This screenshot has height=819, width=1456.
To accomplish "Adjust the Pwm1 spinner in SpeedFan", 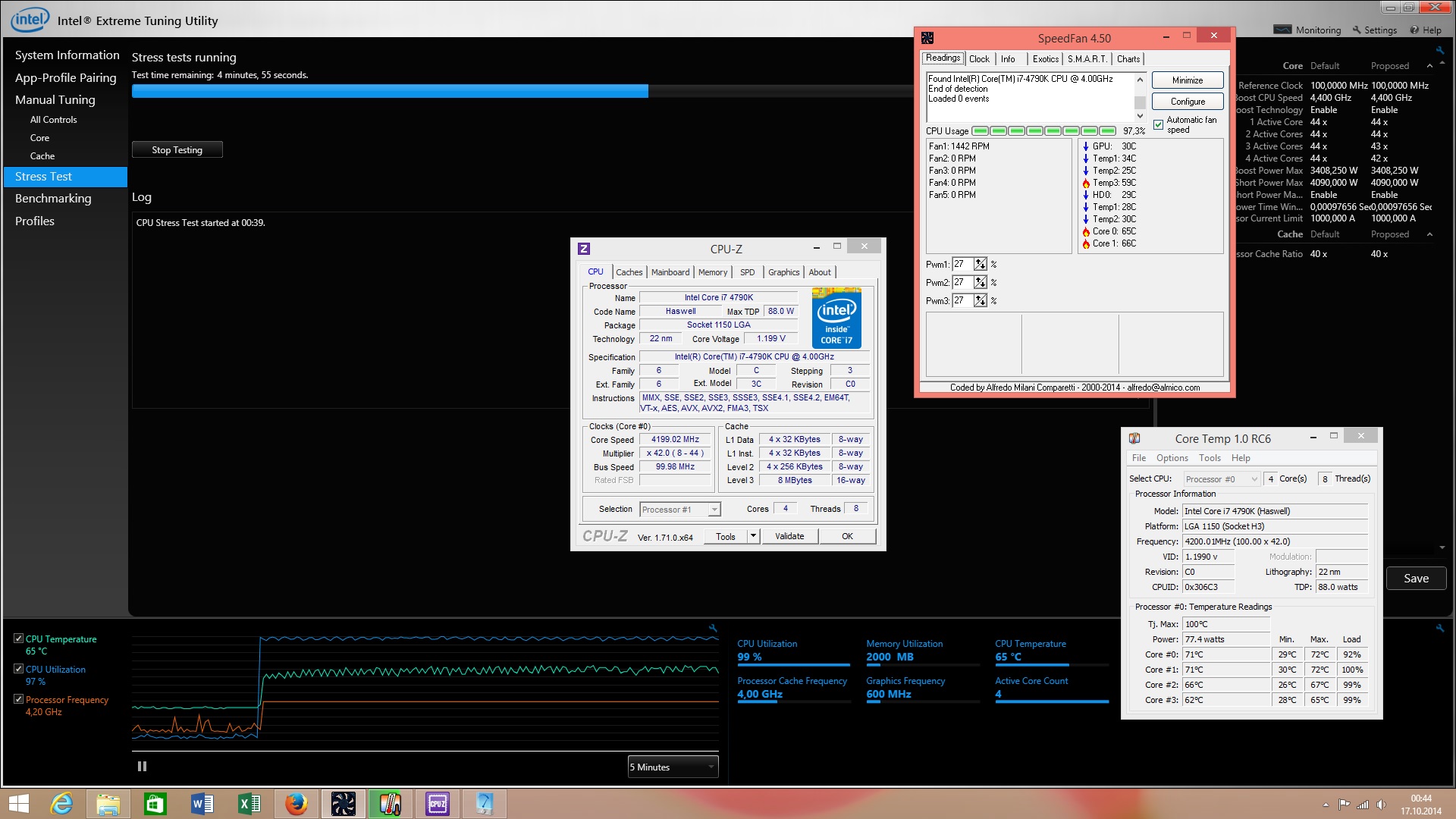I will click(x=981, y=264).
